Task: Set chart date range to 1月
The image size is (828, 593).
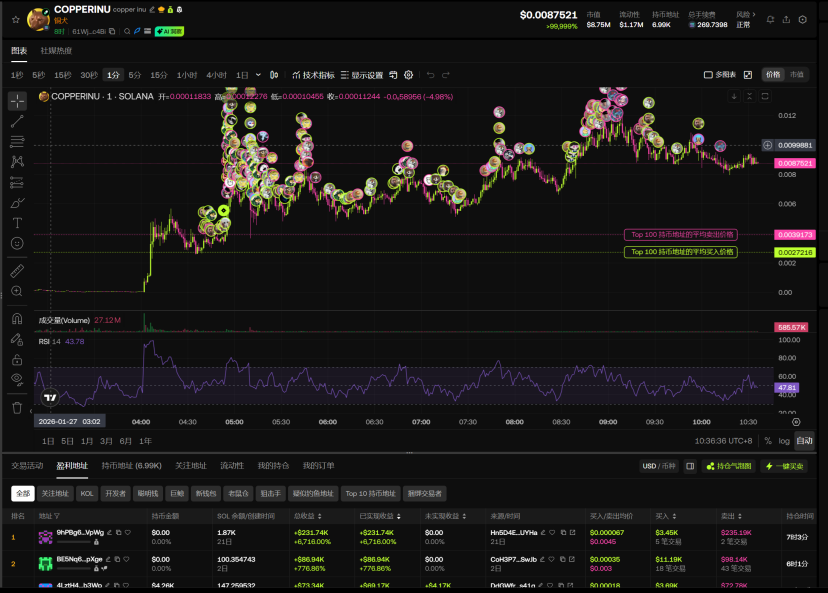Action: pyautogui.click(x=87, y=441)
